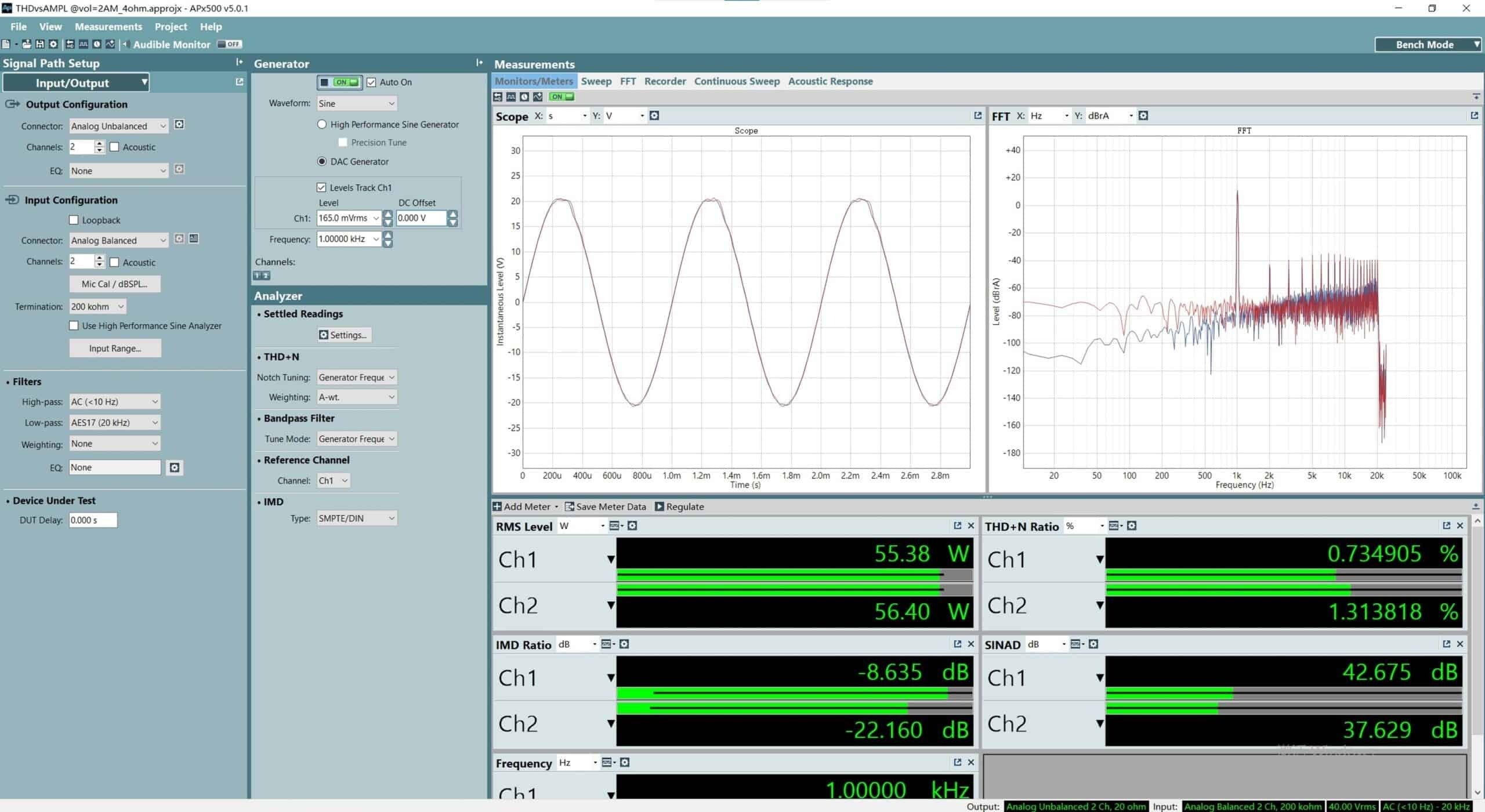Open settings gear for THD+N Ratio meter
Viewport: 1485px width, 812px height.
1131,525
